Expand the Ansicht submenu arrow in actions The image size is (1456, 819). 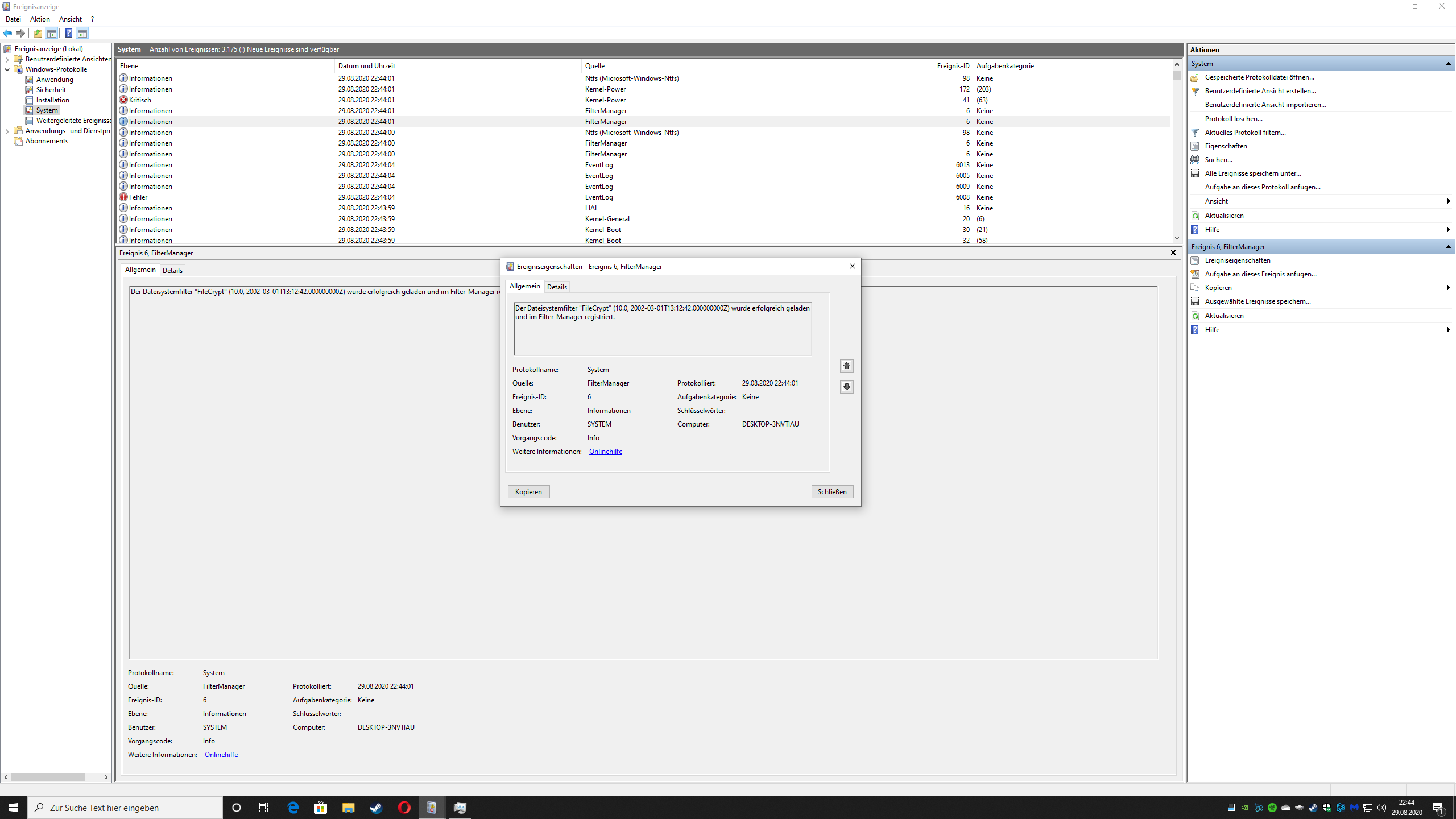tap(1448, 201)
